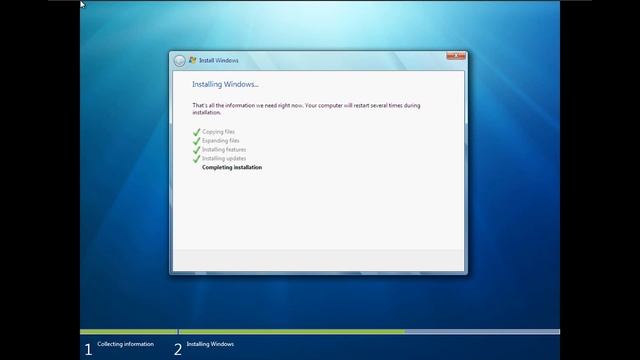The image size is (640, 360).
Task: Click the back arrow in Install Windows
Action: click(x=179, y=61)
